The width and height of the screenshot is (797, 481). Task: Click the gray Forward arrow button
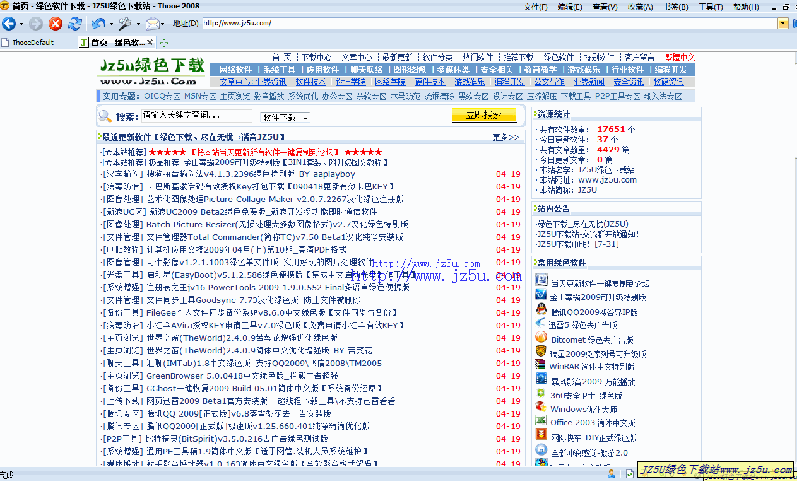36,23
